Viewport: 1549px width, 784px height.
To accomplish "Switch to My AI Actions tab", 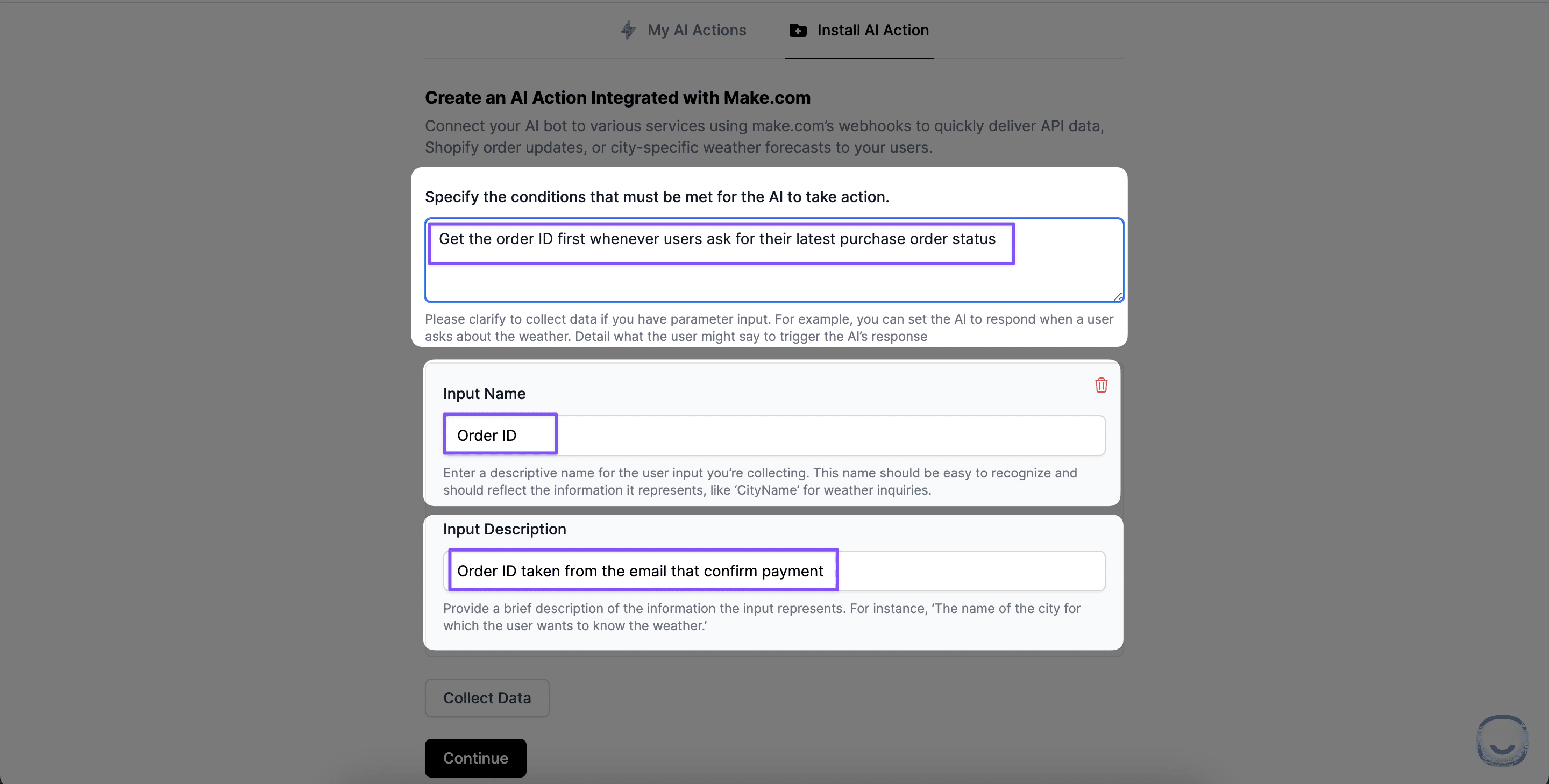I will pyautogui.click(x=683, y=30).
